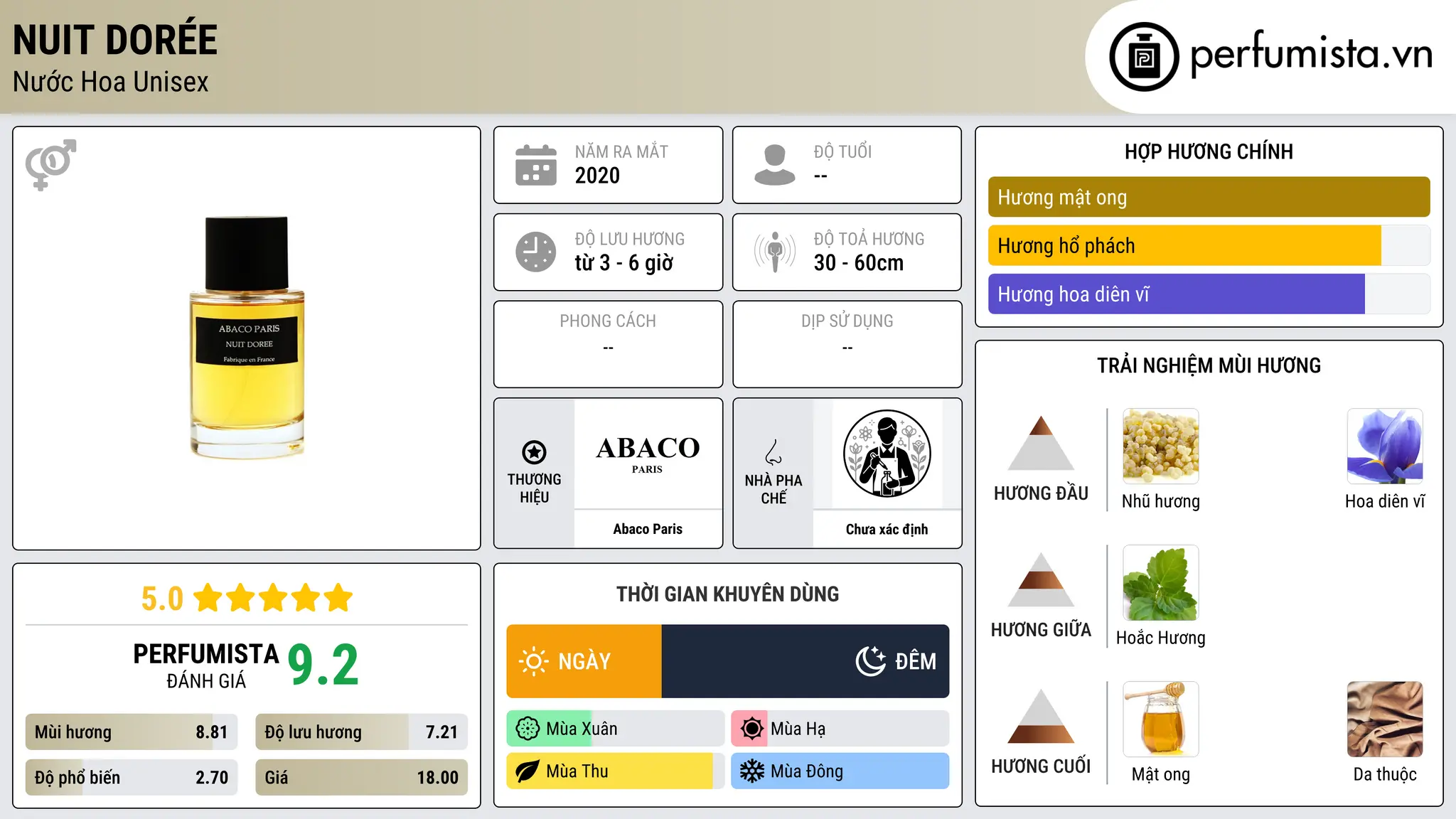Screen dimensions: 1456x819
Task: Click the perfumista.vn perfume bottle logo icon
Action: point(1144,57)
